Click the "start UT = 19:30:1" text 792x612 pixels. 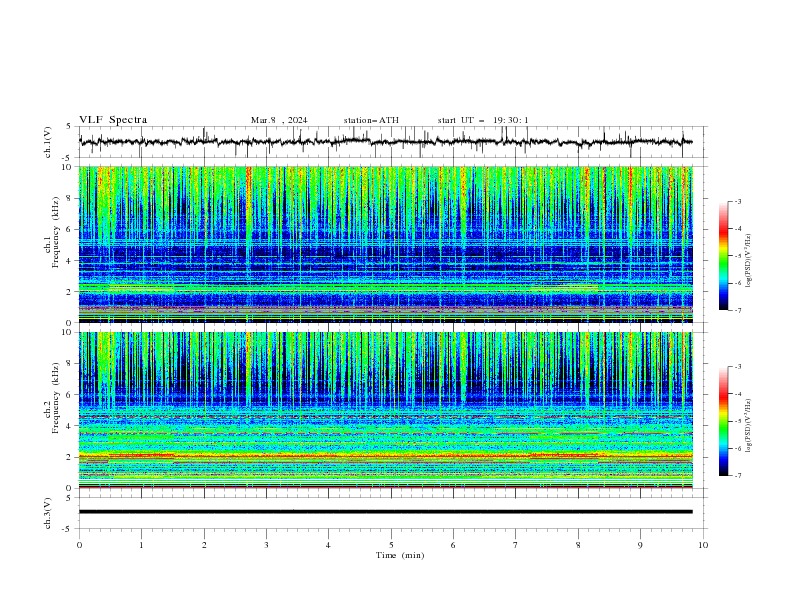483,120
